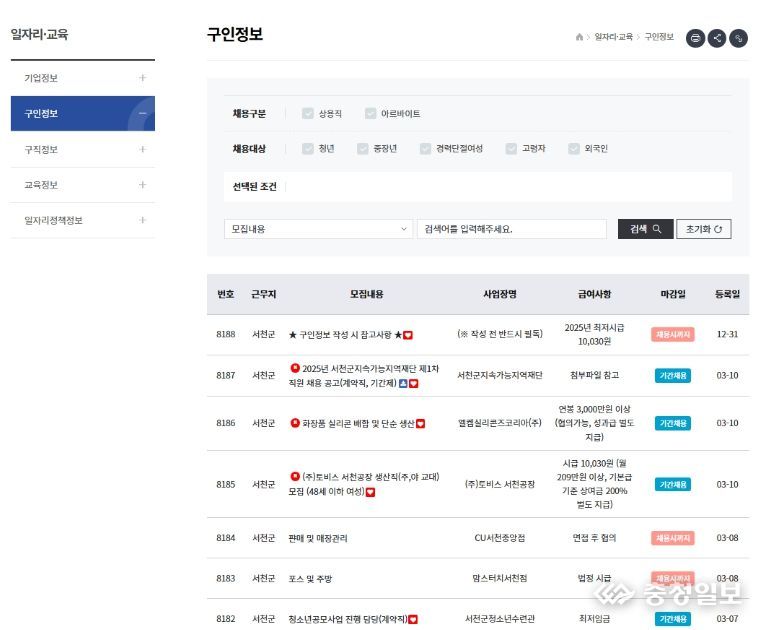Click 기간채용 badge on 8187 row
This screenshot has height=630, width=765.
pyautogui.click(x=673, y=376)
